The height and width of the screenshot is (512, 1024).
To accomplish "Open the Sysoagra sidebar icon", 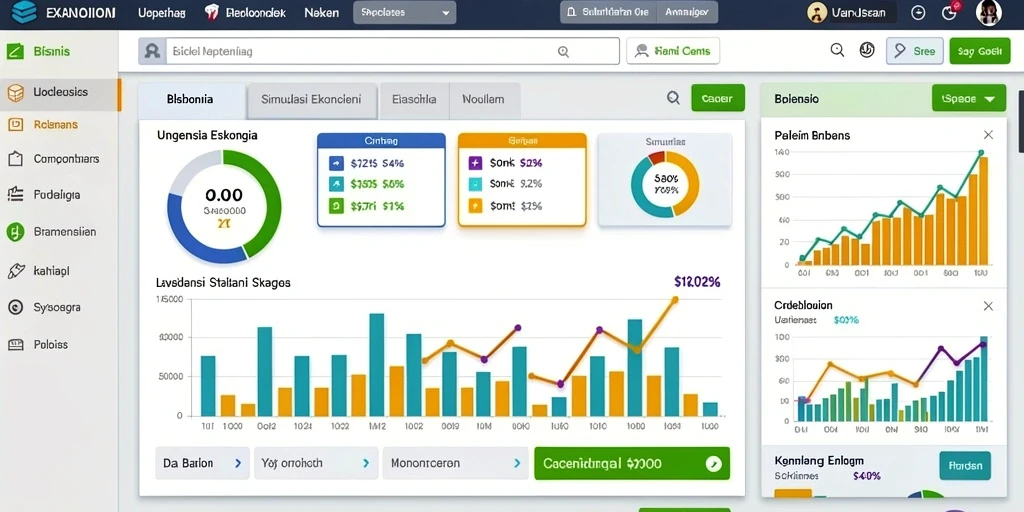I will point(15,307).
